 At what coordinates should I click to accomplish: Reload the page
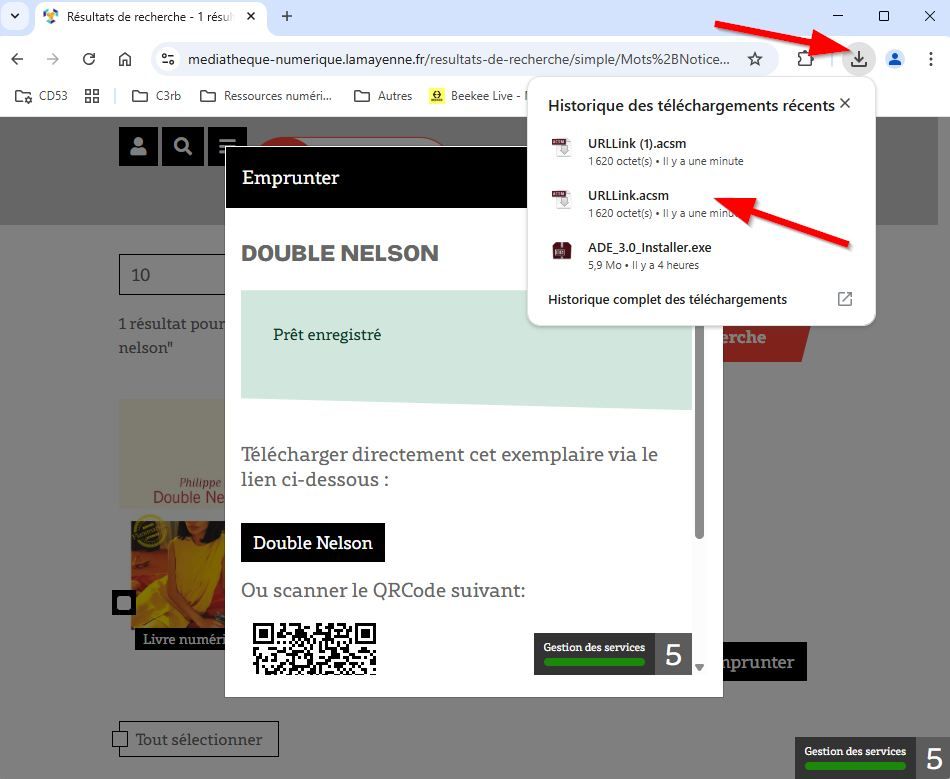tap(89, 59)
